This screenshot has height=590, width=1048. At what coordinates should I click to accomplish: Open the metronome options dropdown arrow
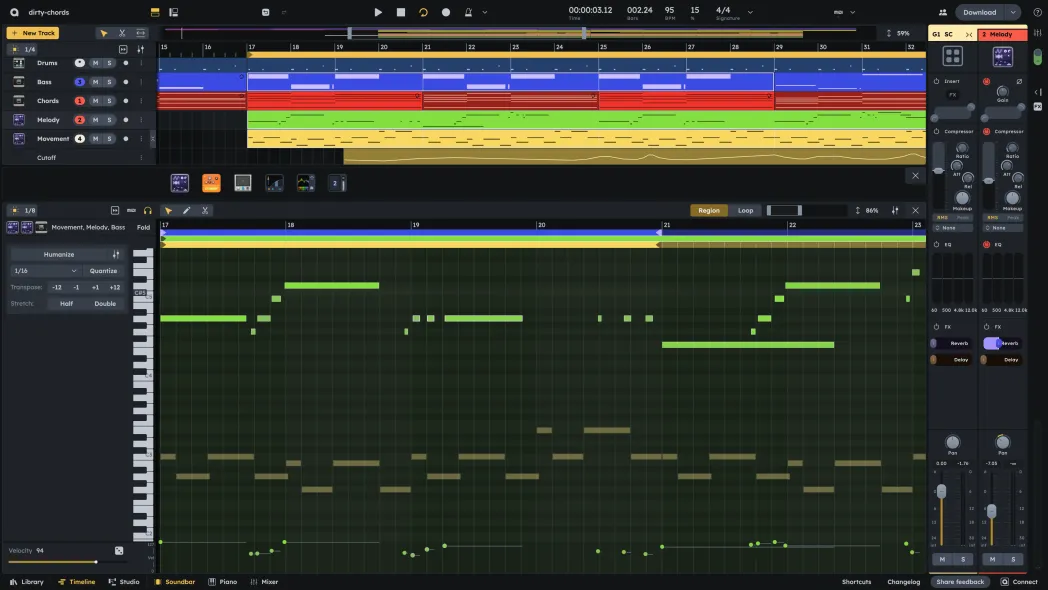[x=485, y=12]
